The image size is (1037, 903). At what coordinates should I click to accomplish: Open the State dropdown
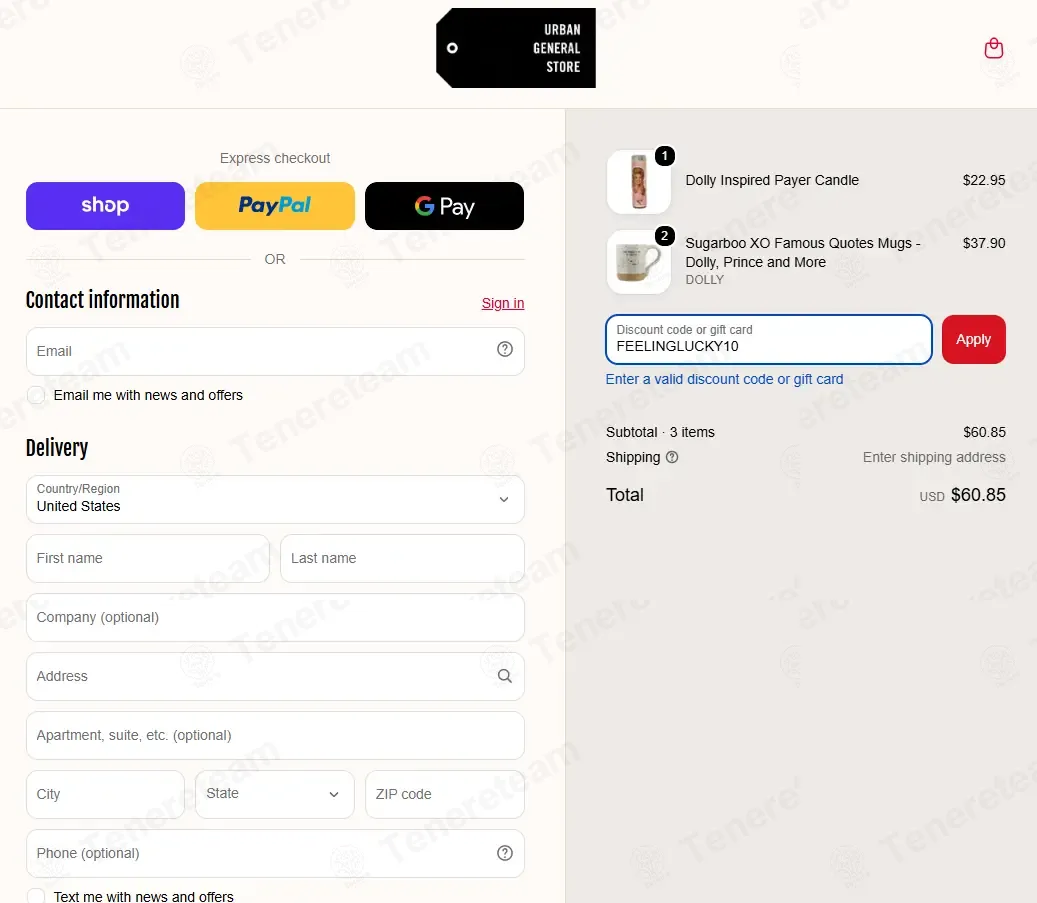click(x=275, y=794)
